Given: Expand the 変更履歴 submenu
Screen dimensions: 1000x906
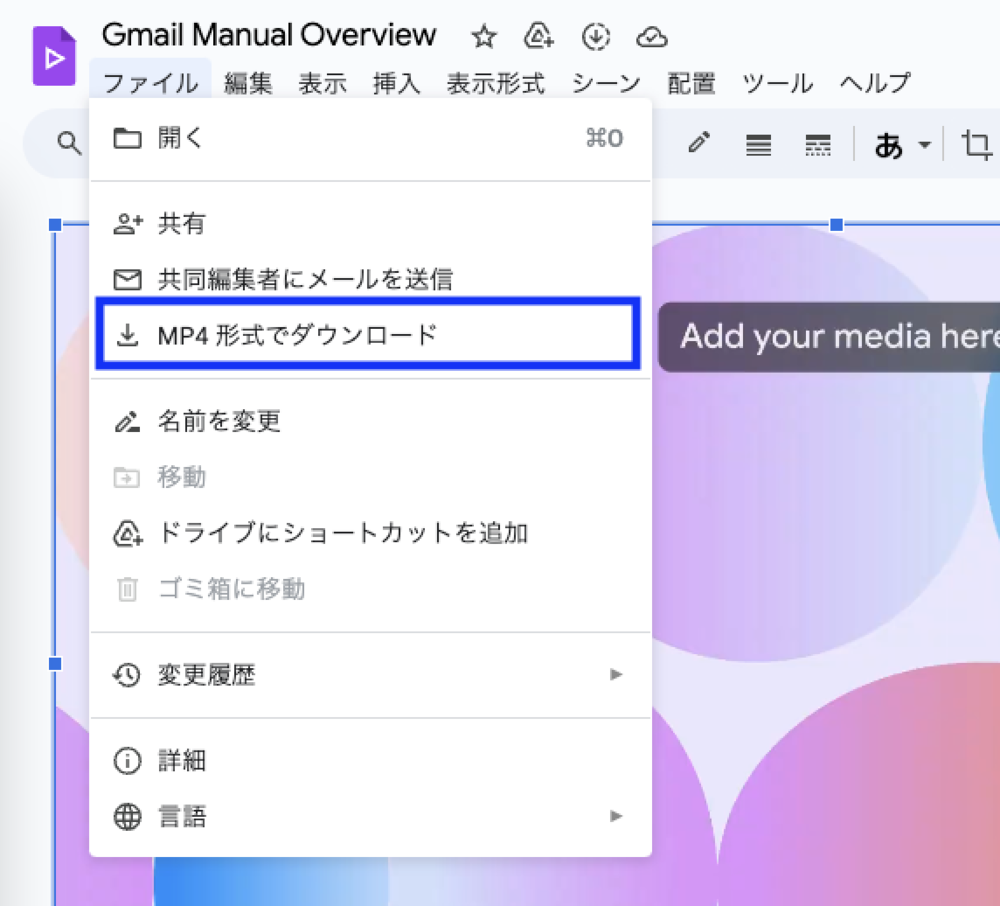Looking at the screenshot, I should pyautogui.click(x=371, y=675).
